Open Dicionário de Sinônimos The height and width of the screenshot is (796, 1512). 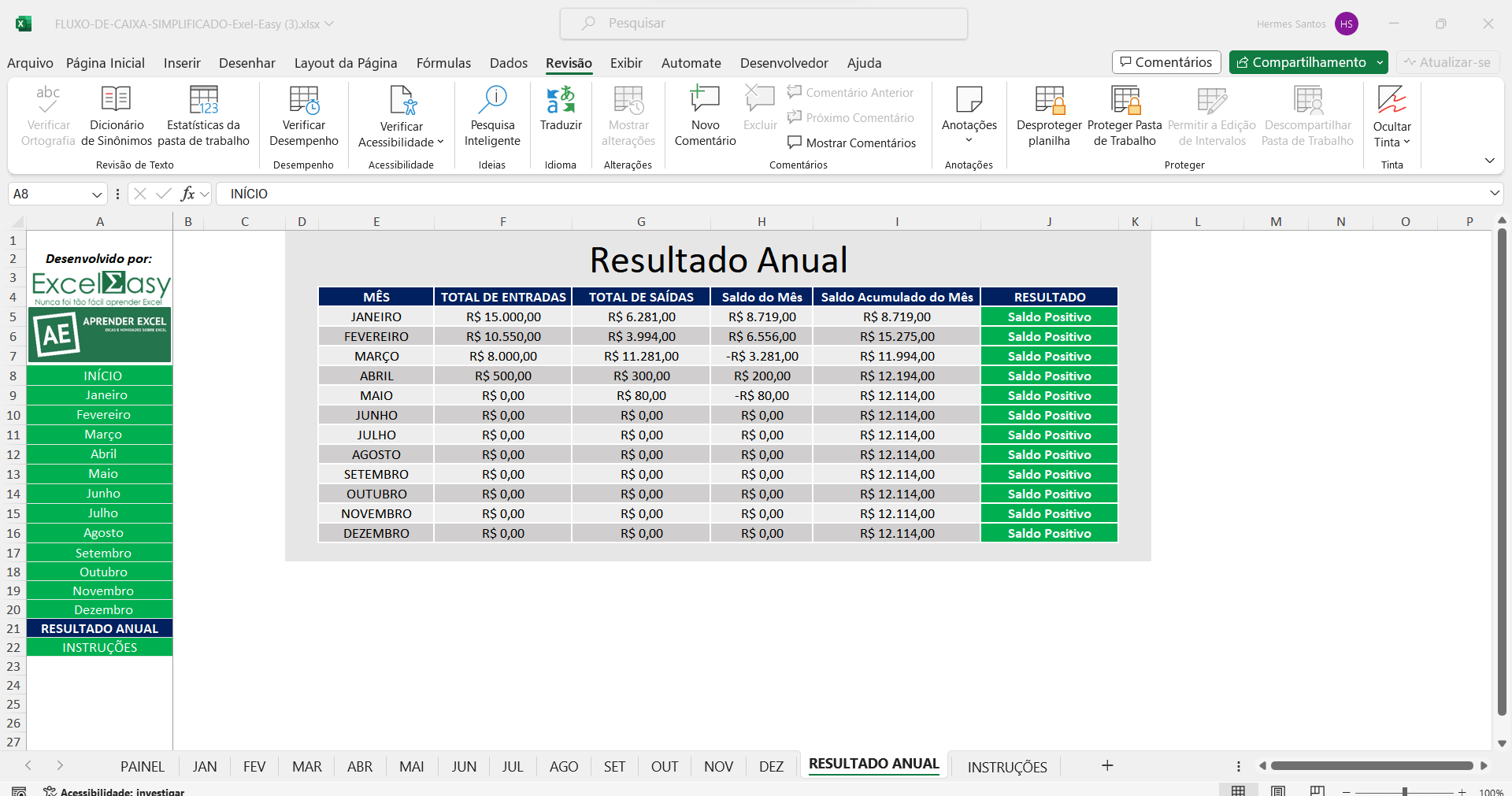pos(117,101)
